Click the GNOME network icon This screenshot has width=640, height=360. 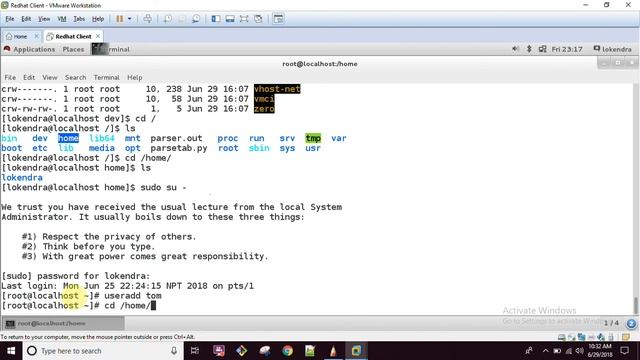pyautogui.click(x=542, y=49)
